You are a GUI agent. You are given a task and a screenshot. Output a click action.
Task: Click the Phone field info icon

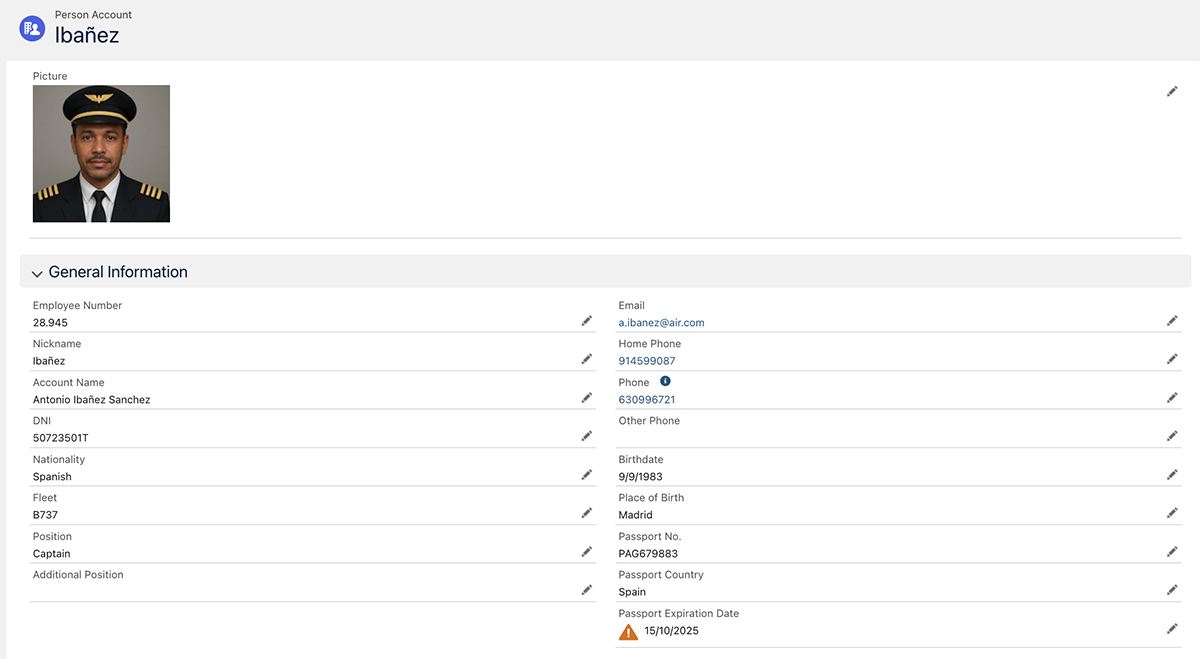point(665,382)
